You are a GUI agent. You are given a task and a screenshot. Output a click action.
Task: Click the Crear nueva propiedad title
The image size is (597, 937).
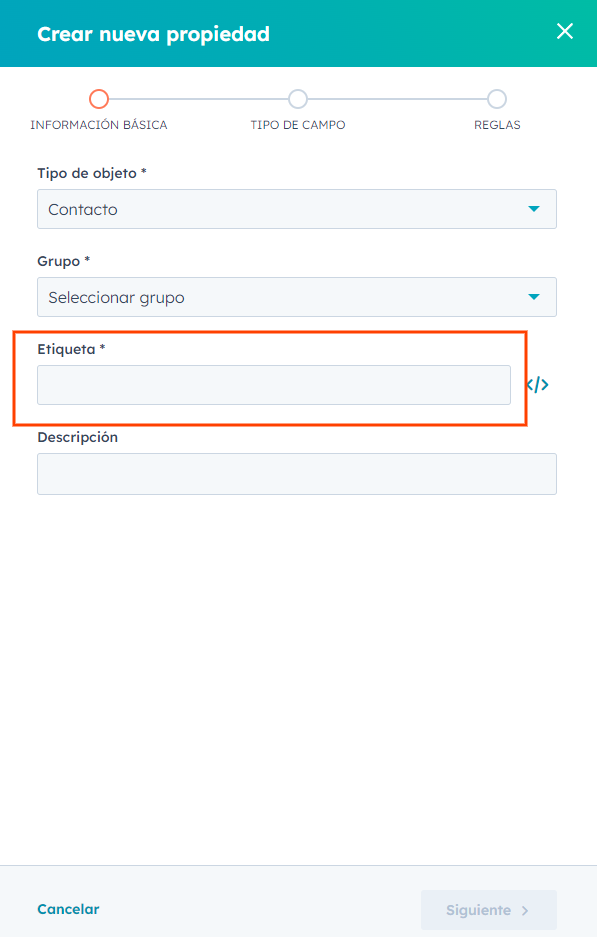[154, 34]
